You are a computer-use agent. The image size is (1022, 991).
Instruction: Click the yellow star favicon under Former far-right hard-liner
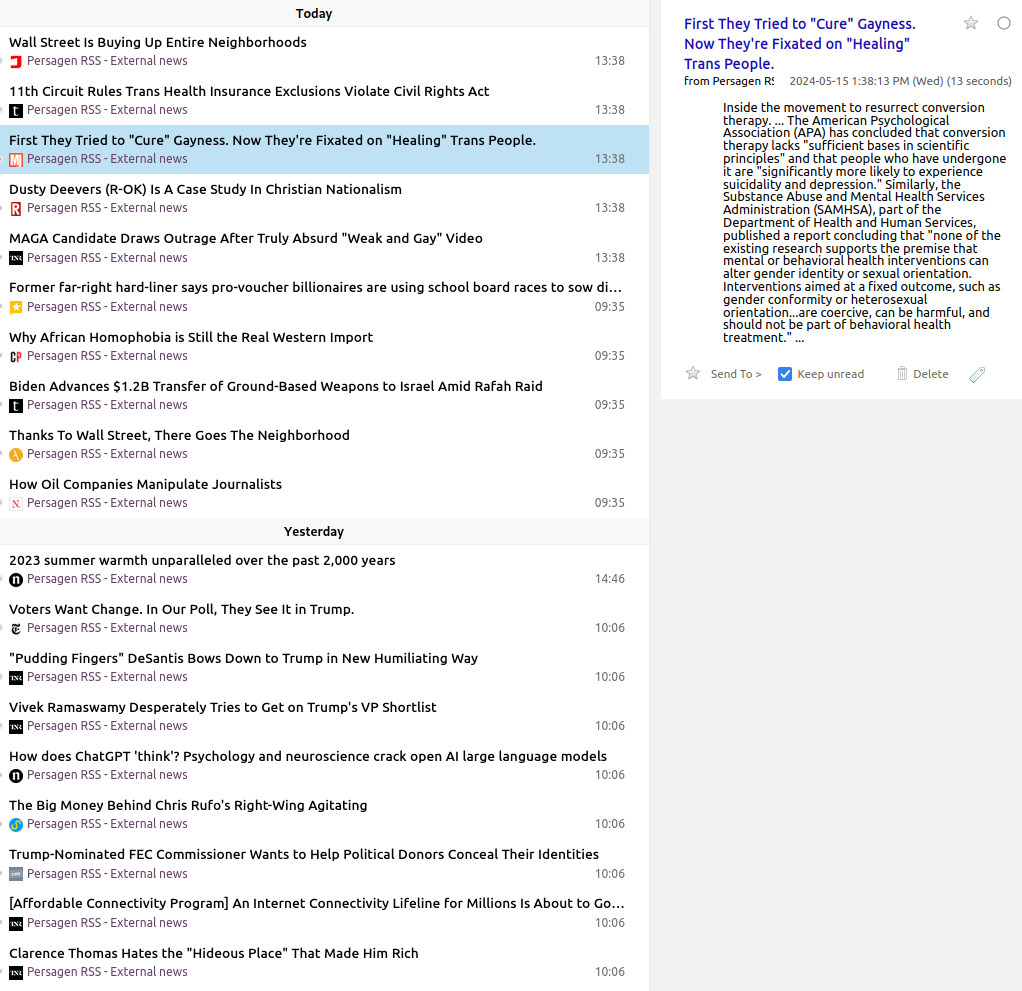[16, 307]
